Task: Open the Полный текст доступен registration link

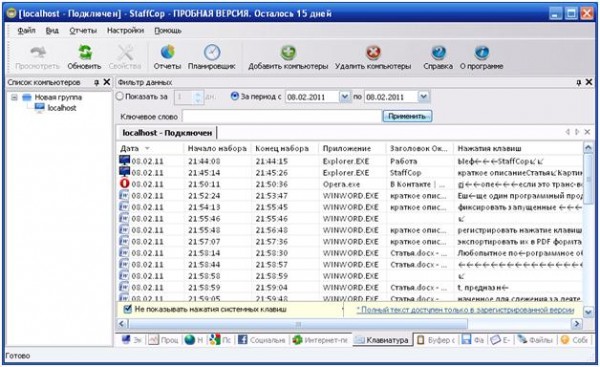Action: pos(465,310)
